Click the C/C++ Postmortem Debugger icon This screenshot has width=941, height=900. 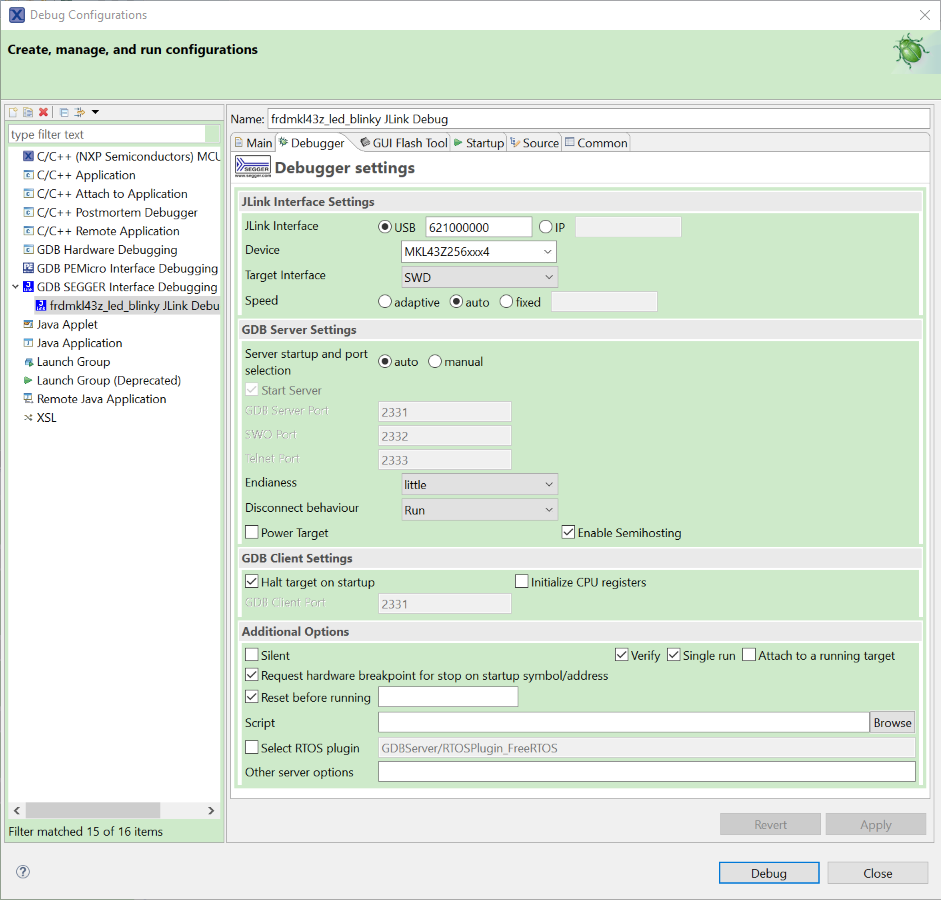tap(28, 212)
